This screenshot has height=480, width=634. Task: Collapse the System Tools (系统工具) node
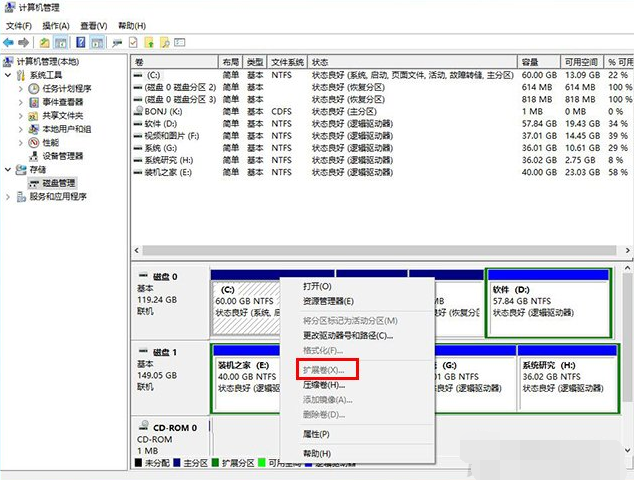pyautogui.click(x=10, y=75)
